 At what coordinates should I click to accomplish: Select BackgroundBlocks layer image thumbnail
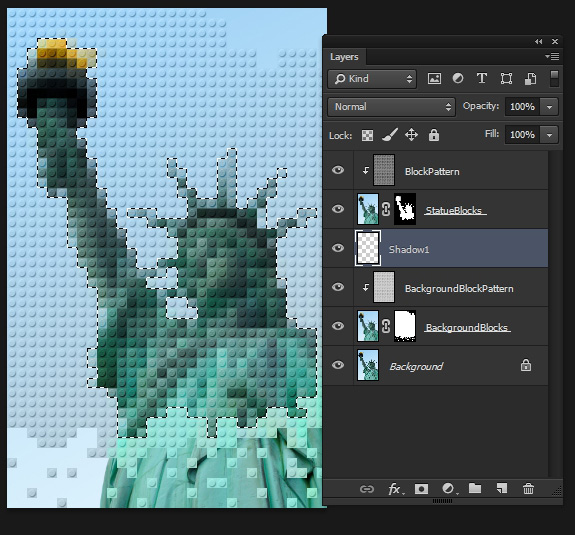pyautogui.click(x=368, y=326)
